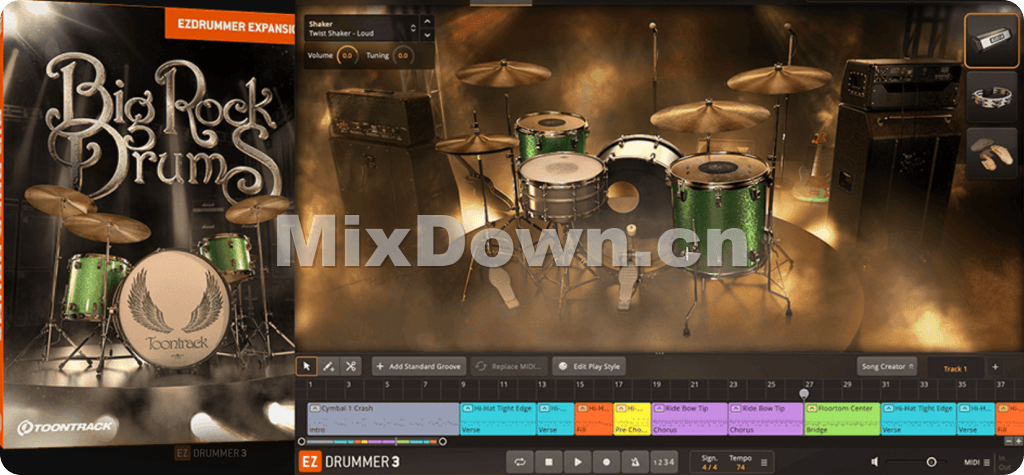Click the upper left crash cymbal
The width and height of the screenshot is (1024, 475).
[x=502, y=73]
